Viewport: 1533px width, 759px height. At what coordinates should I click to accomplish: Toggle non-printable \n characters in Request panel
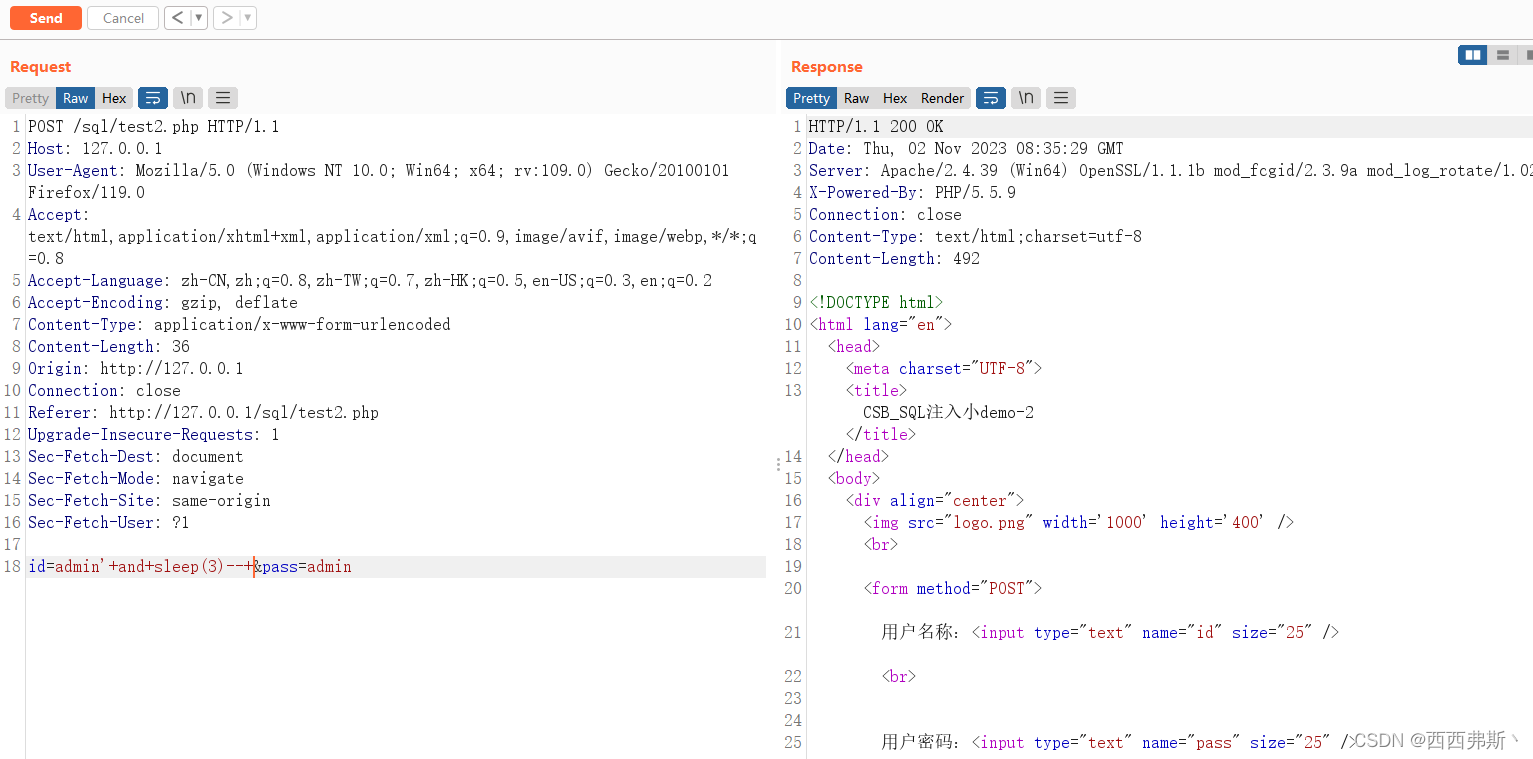click(188, 98)
